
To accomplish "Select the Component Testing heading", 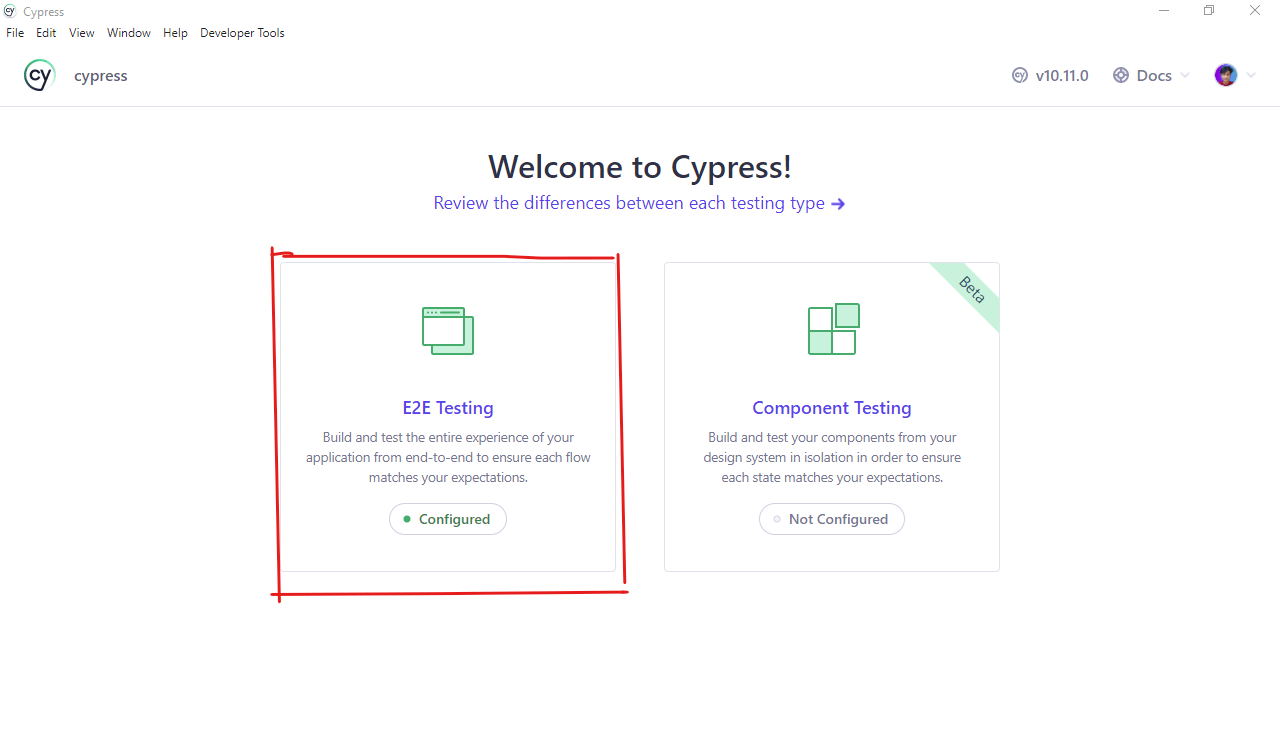I will coord(832,408).
